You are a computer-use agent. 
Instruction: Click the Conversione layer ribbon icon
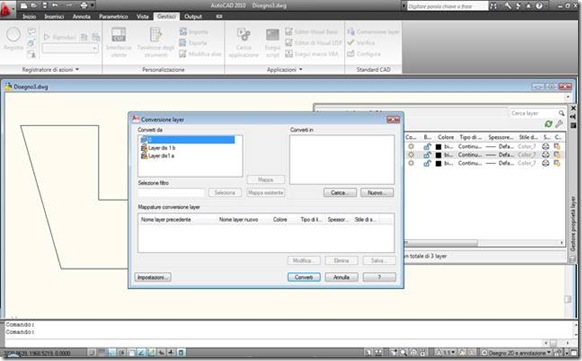(x=351, y=32)
